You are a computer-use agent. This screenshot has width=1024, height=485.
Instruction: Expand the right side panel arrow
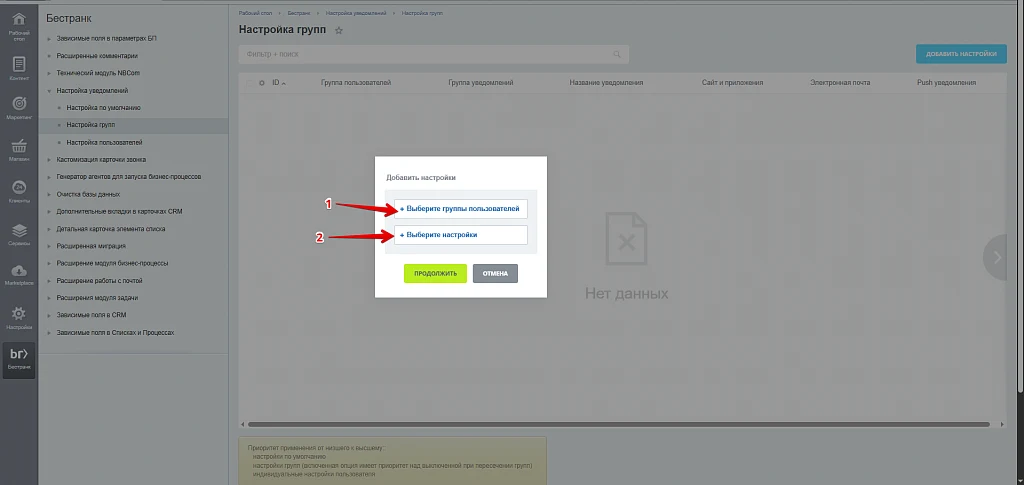click(997, 257)
